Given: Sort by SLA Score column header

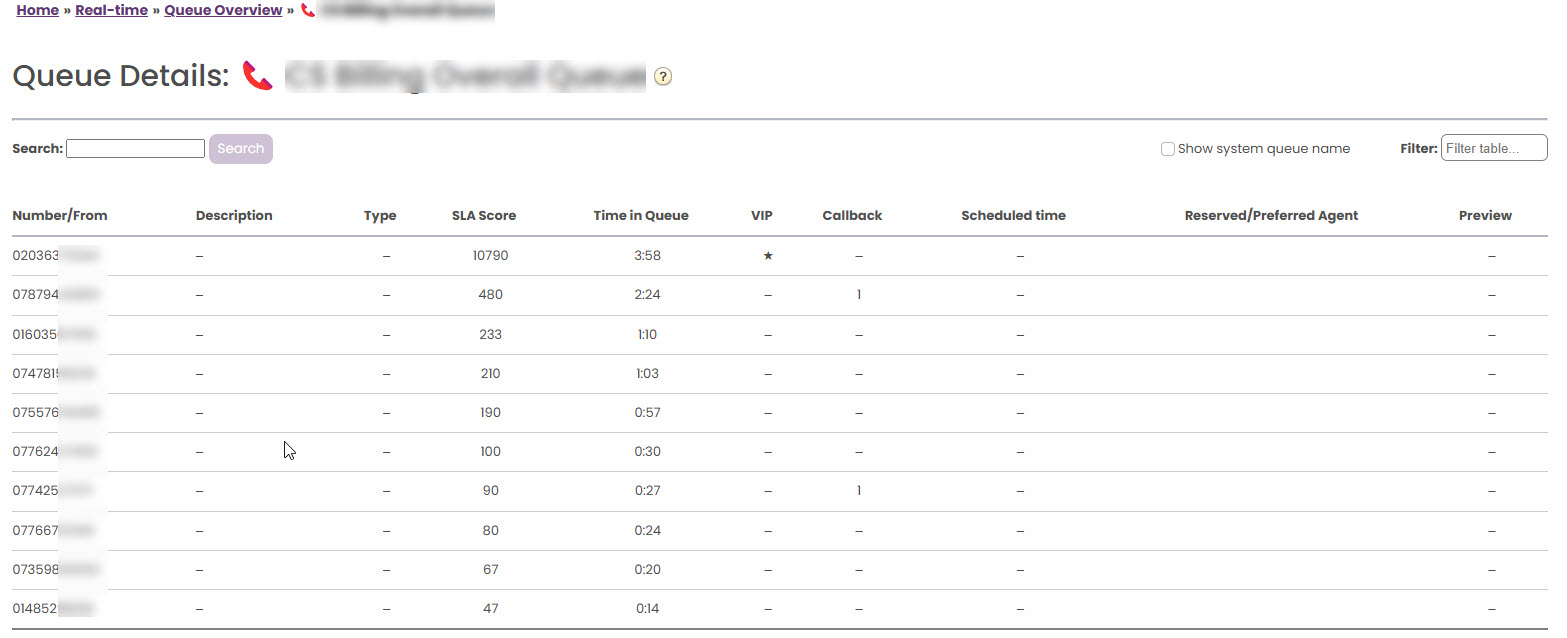Looking at the screenshot, I should [484, 216].
